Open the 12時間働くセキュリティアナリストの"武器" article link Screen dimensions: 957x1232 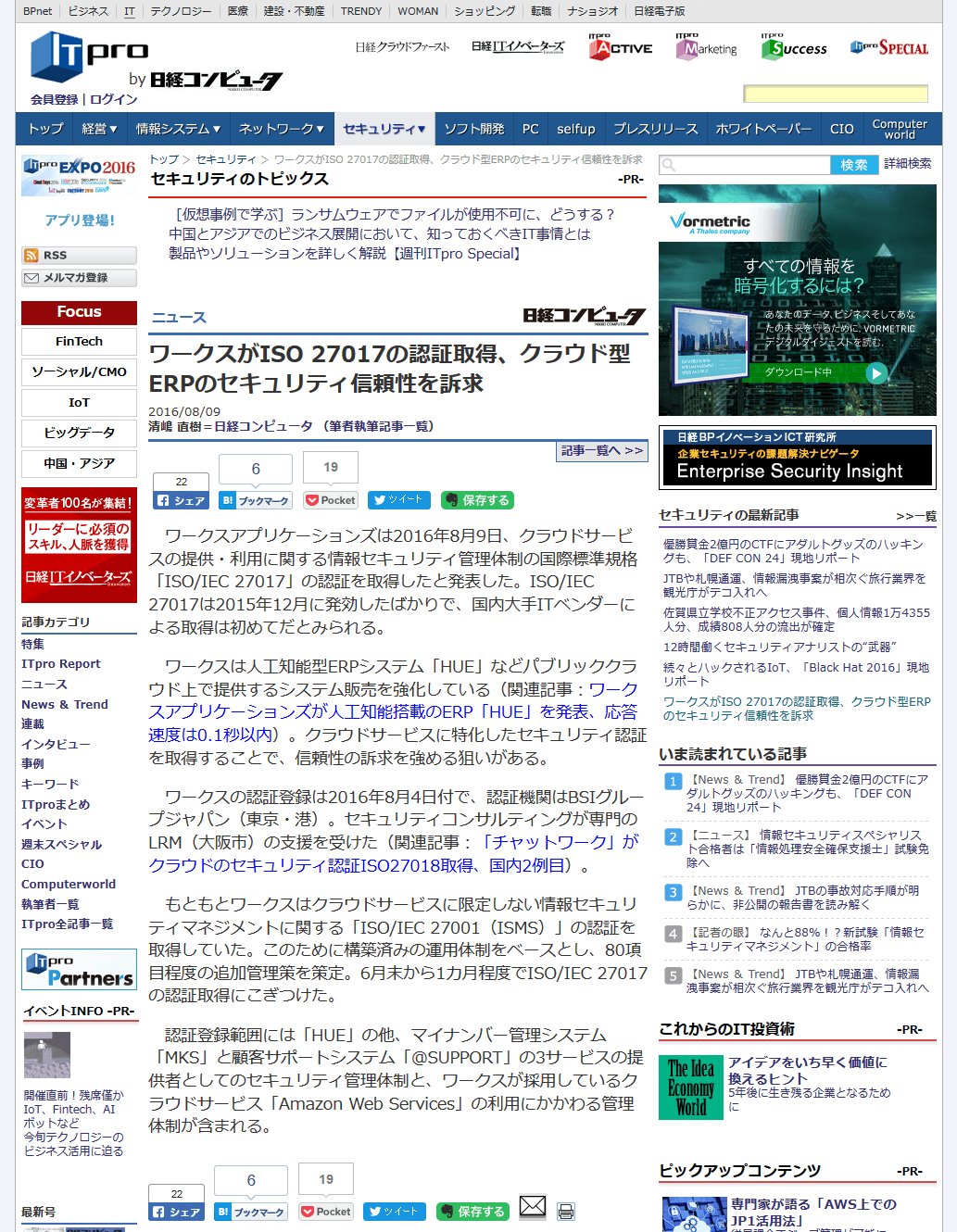coord(780,647)
